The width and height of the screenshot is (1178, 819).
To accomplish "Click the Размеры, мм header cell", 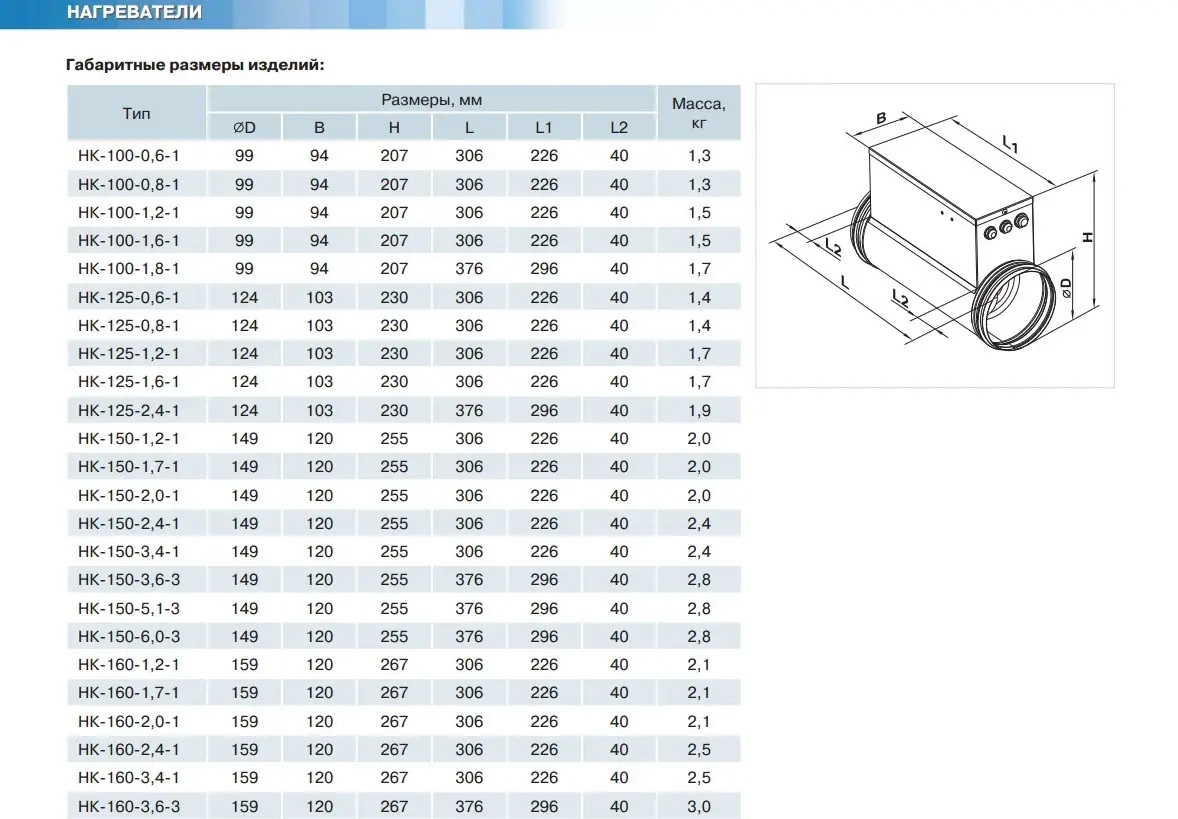I will 431,99.
